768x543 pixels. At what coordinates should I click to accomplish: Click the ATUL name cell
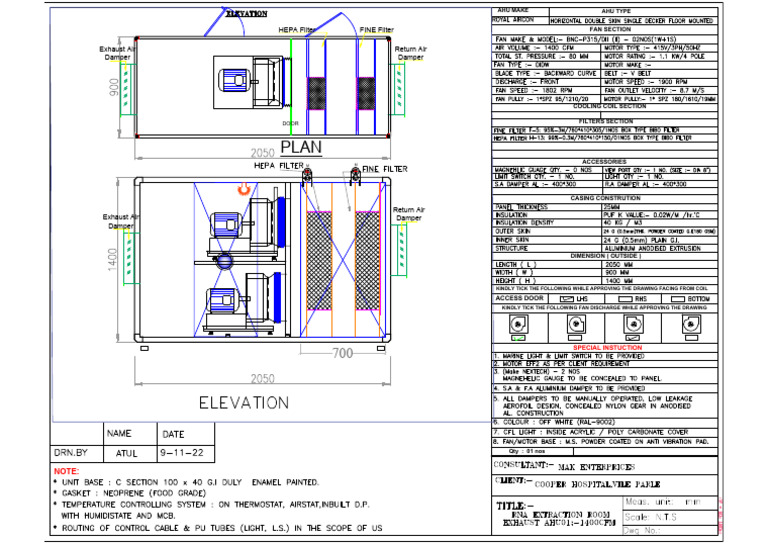tap(130, 453)
